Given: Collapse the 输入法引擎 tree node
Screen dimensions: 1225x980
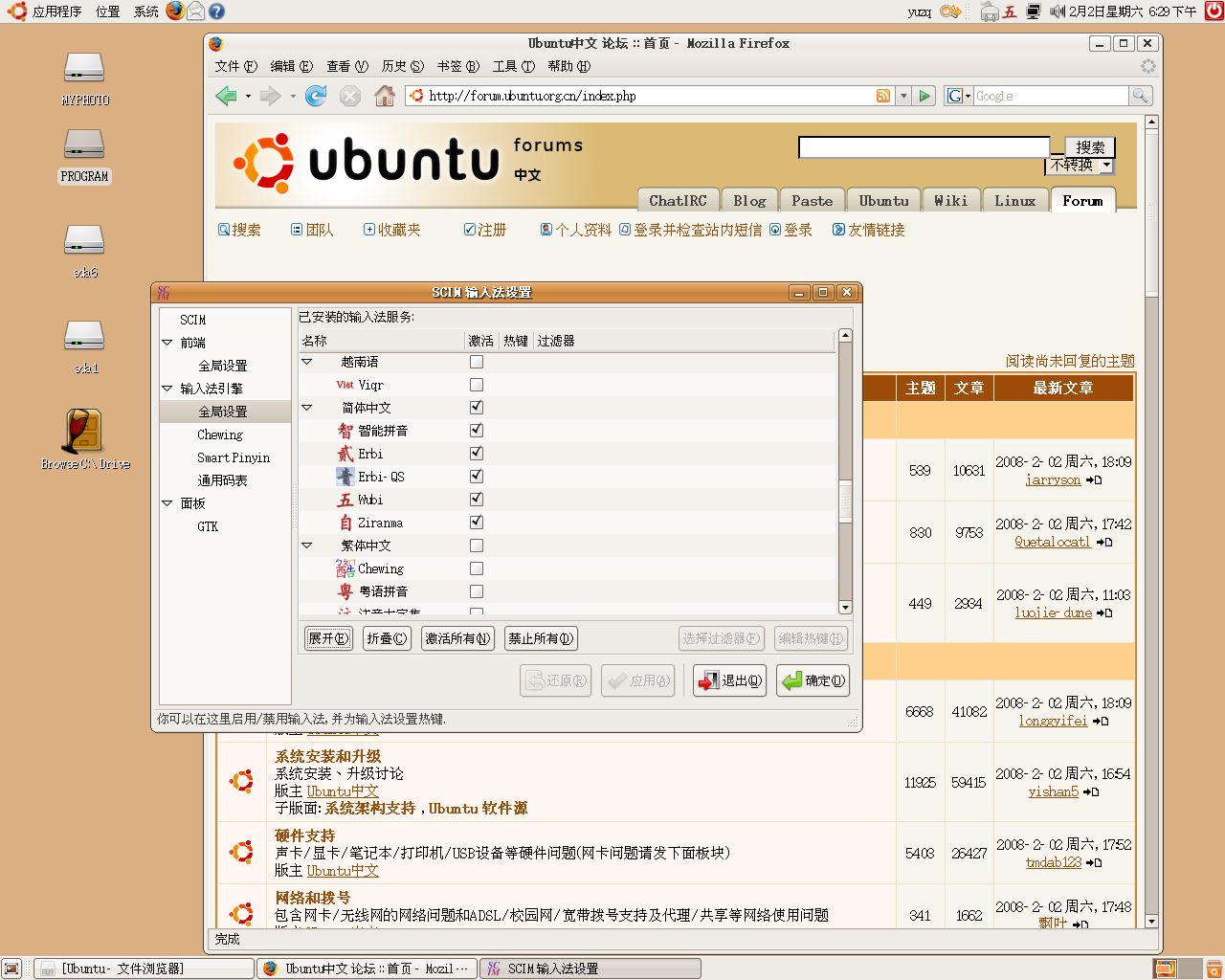Looking at the screenshot, I should click(x=167, y=389).
